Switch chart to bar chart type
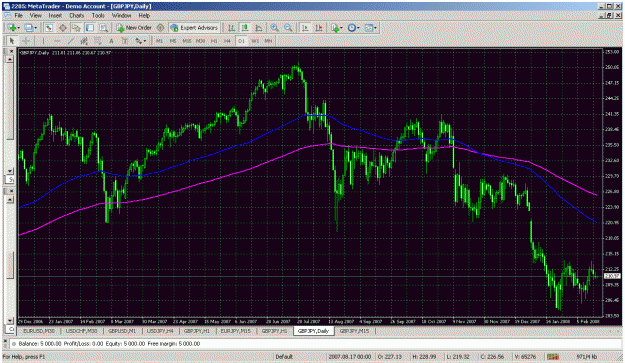This screenshot has width=625, height=363. pyautogui.click(x=231, y=27)
